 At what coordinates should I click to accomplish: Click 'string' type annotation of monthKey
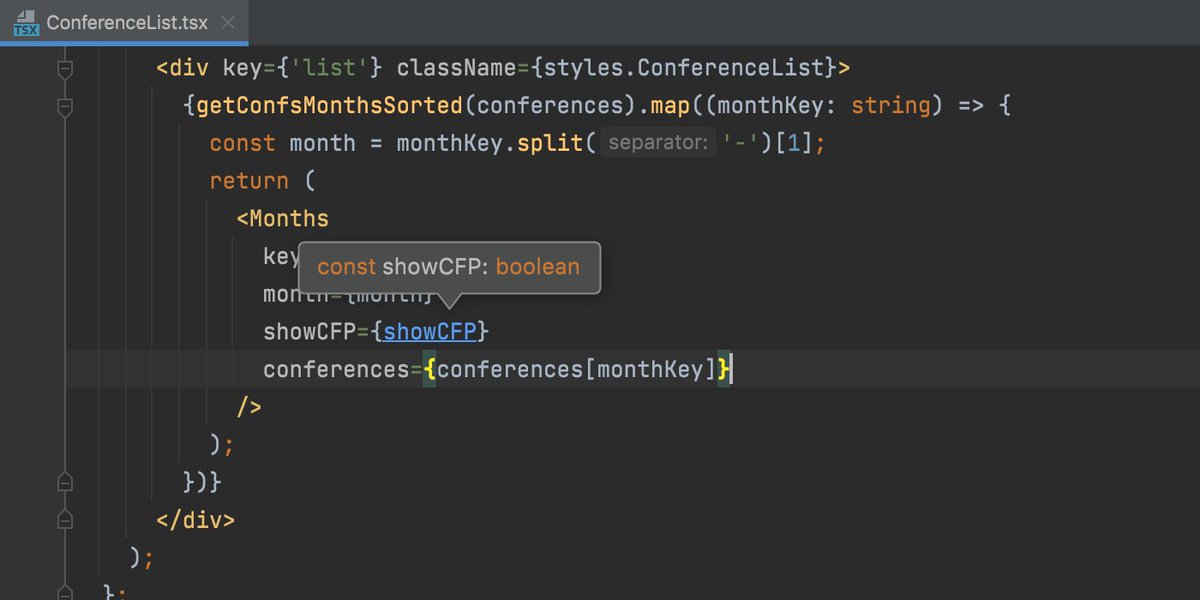(891, 105)
